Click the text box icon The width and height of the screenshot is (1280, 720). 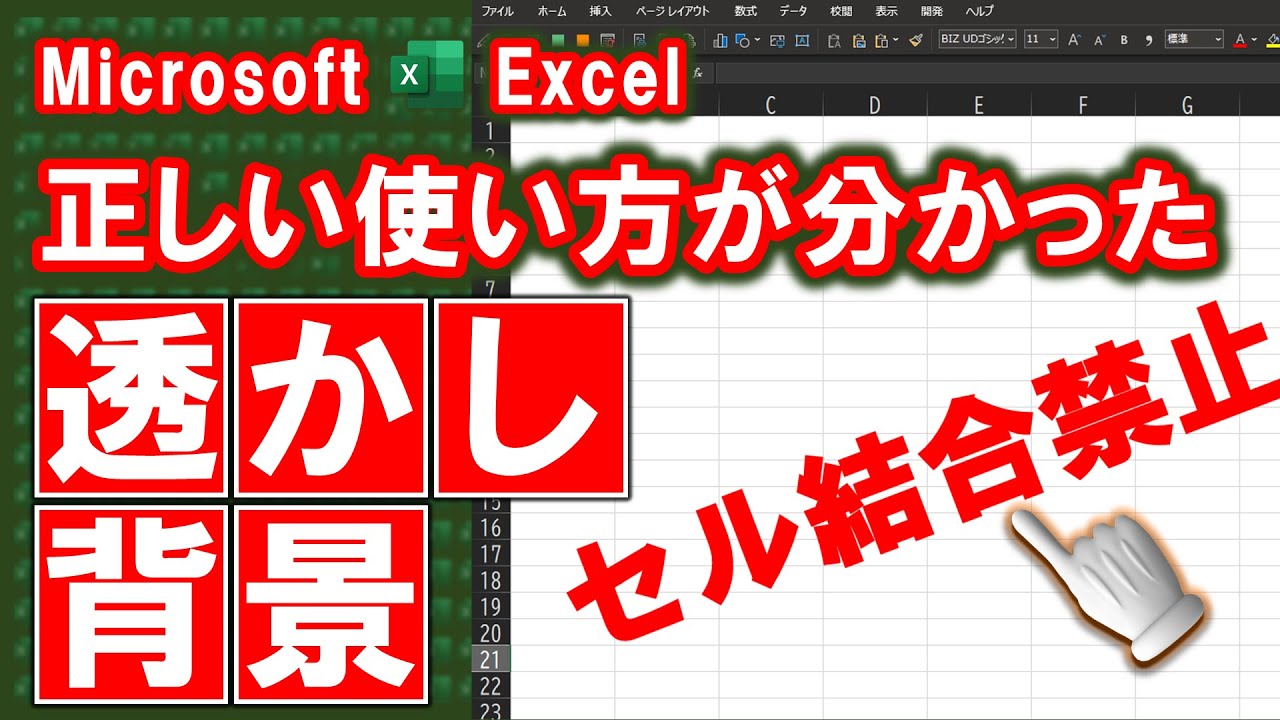[802, 40]
